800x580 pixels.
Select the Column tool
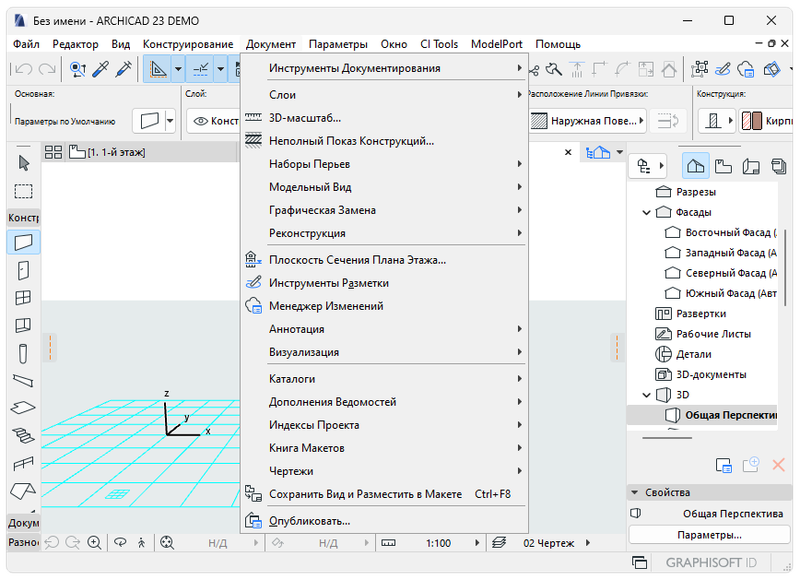23,354
